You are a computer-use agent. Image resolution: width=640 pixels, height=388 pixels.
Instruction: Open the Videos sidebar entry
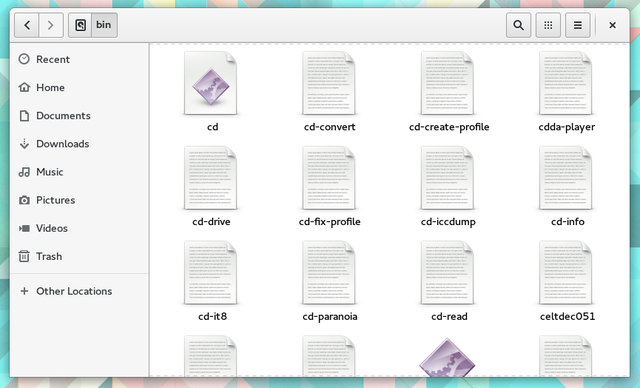(80, 228)
